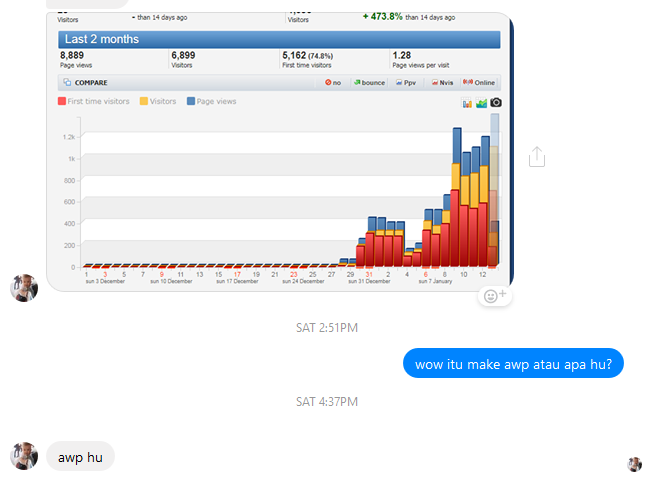Screen dimensions: 649x487
Task: Select the area chart type icon
Action: pos(481,102)
